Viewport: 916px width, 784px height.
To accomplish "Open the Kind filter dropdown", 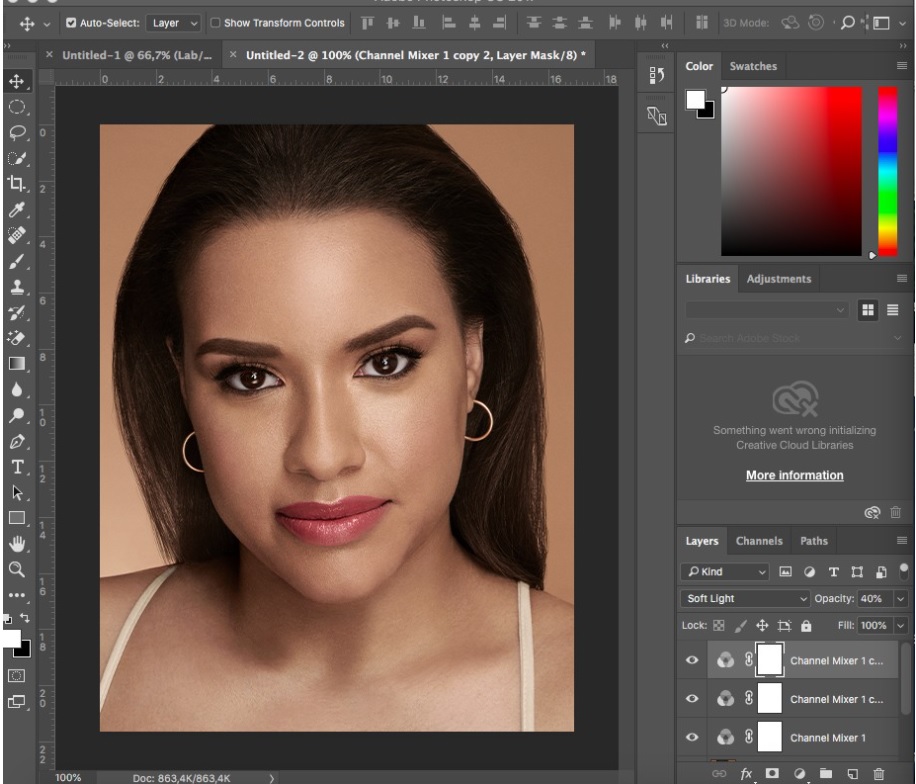I will (x=725, y=571).
